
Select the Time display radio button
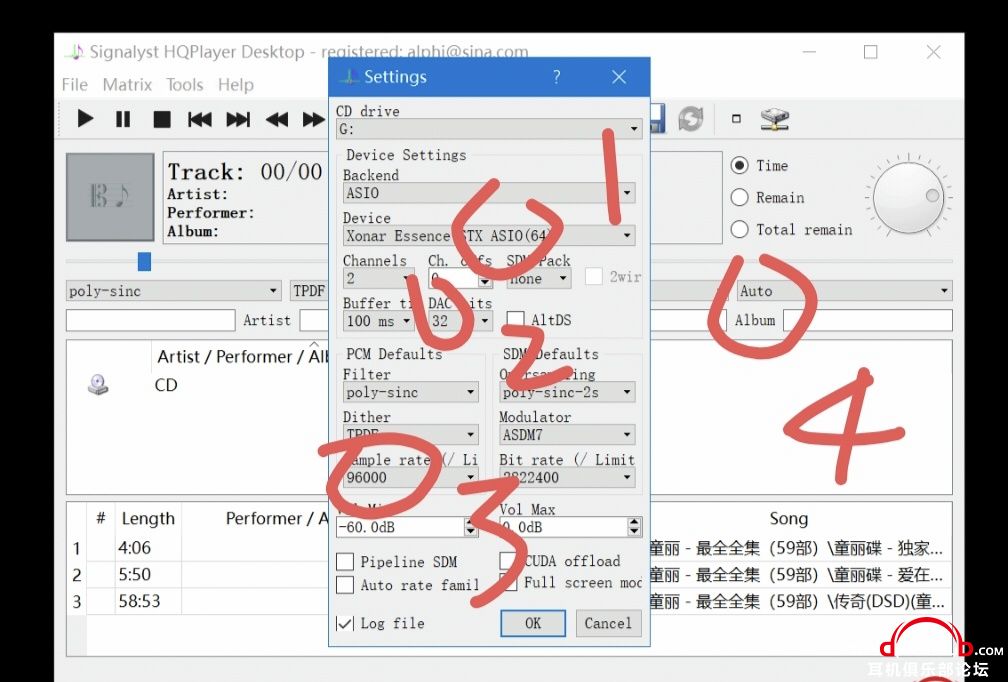point(740,165)
